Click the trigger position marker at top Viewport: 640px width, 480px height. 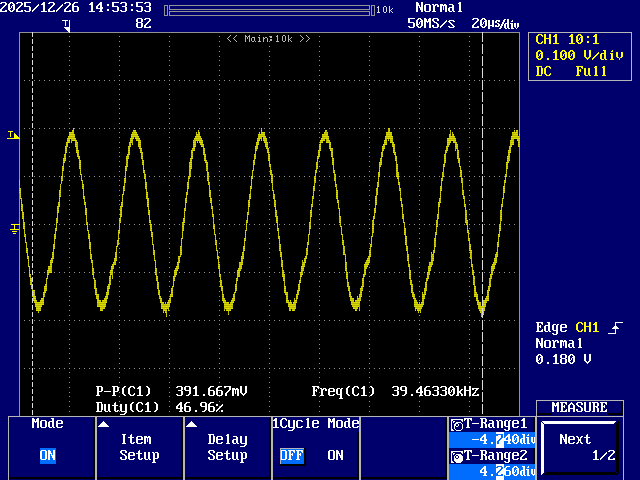coord(67,25)
